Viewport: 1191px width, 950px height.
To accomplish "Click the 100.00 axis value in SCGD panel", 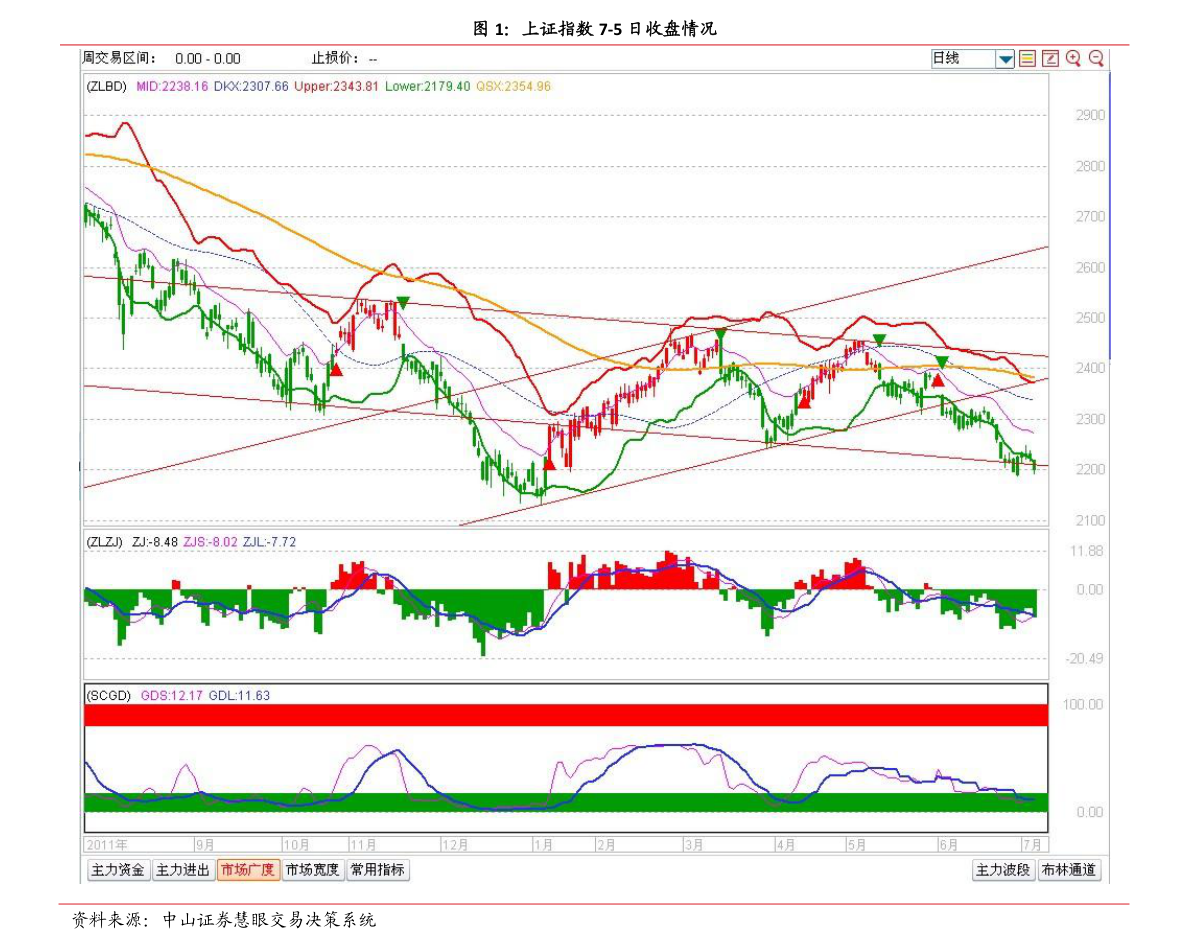I will (1083, 705).
